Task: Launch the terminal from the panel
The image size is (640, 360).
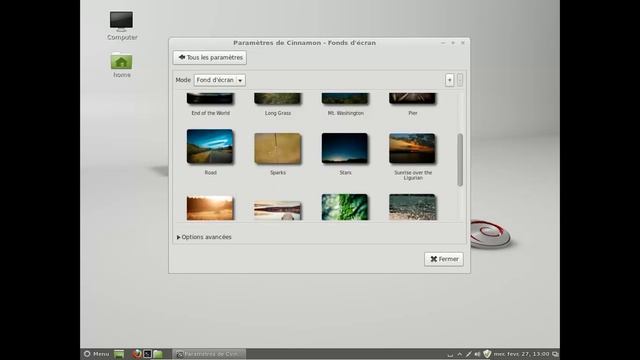Action: pyautogui.click(x=147, y=354)
